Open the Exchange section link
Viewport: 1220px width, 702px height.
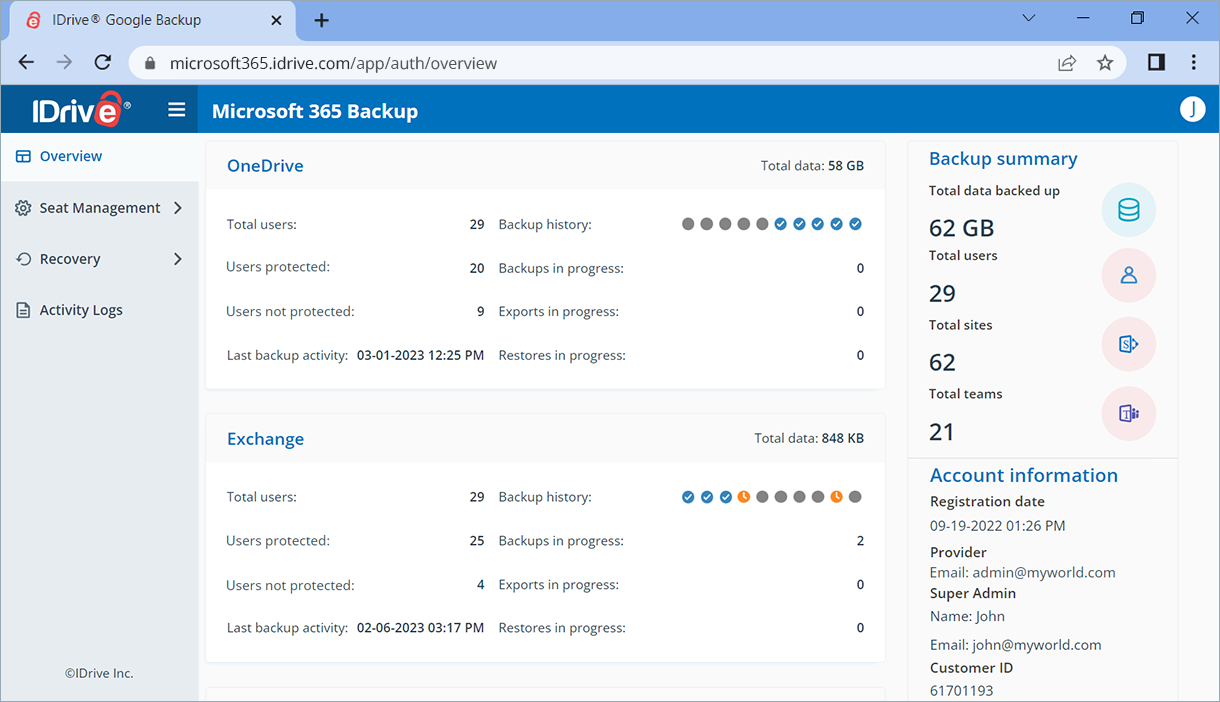point(265,439)
